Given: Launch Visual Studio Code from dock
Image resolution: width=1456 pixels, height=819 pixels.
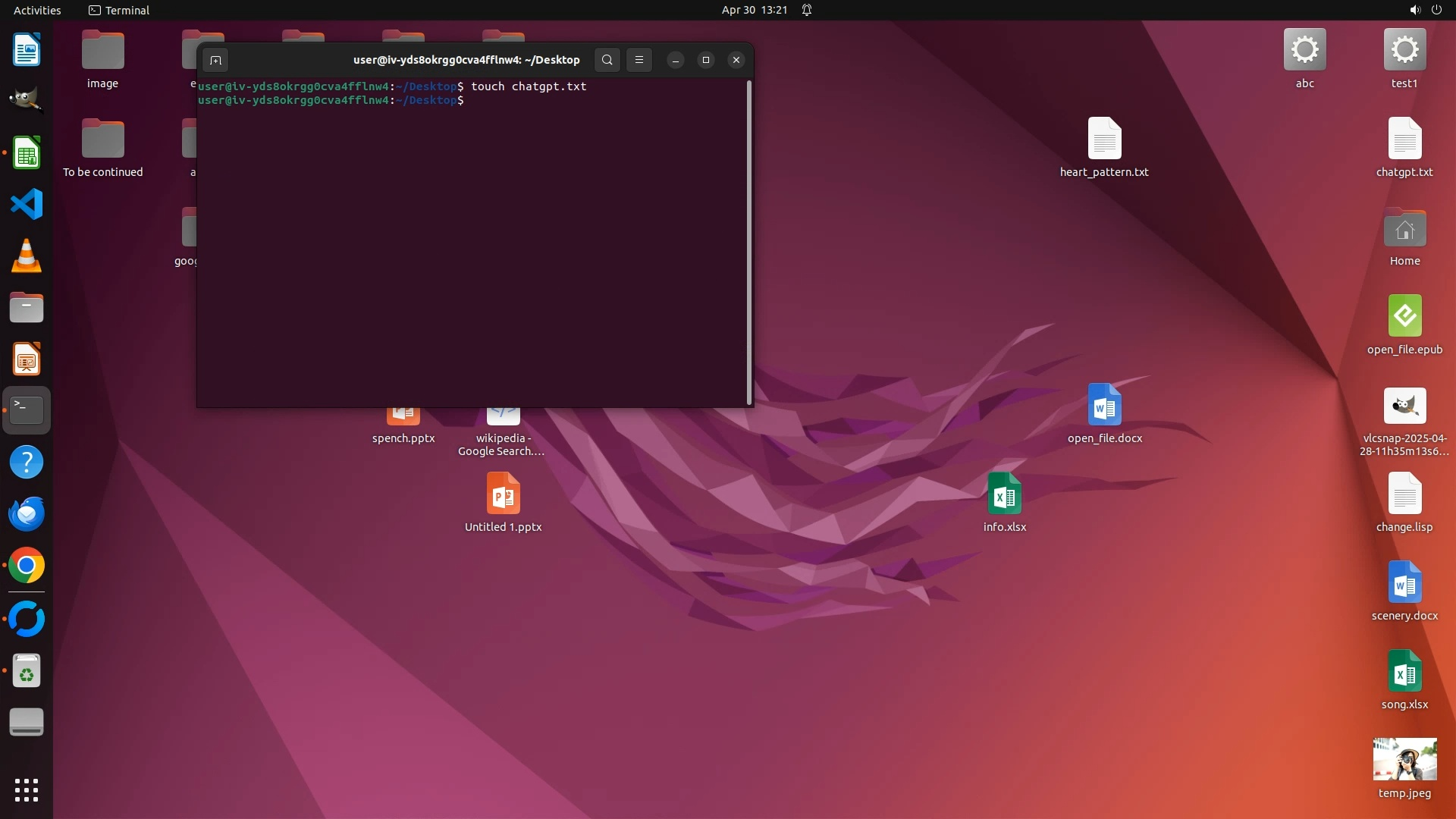Looking at the screenshot, I should (27, 205).
